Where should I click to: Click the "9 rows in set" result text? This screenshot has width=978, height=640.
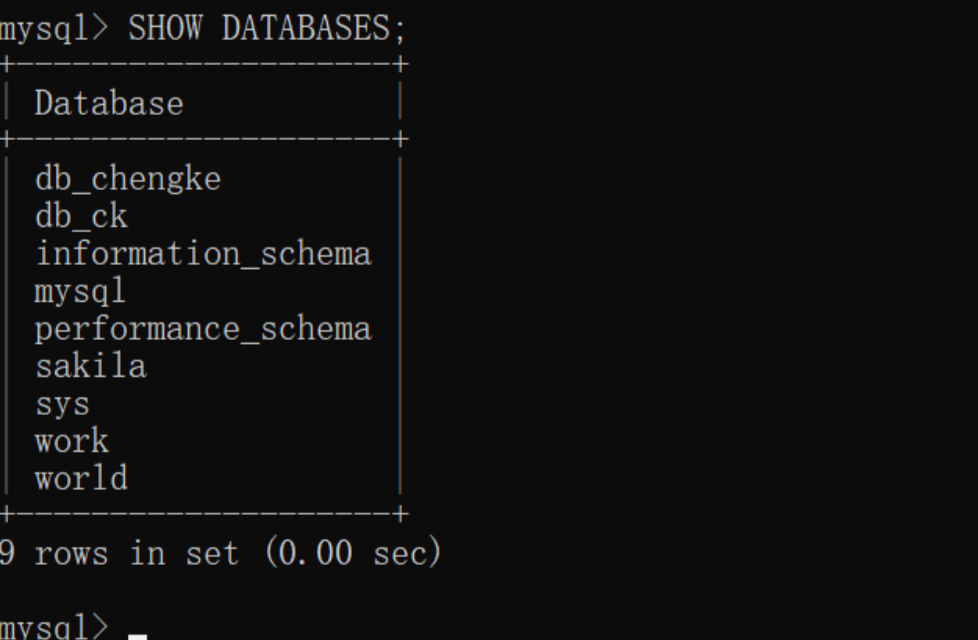[x=120, y=553]
